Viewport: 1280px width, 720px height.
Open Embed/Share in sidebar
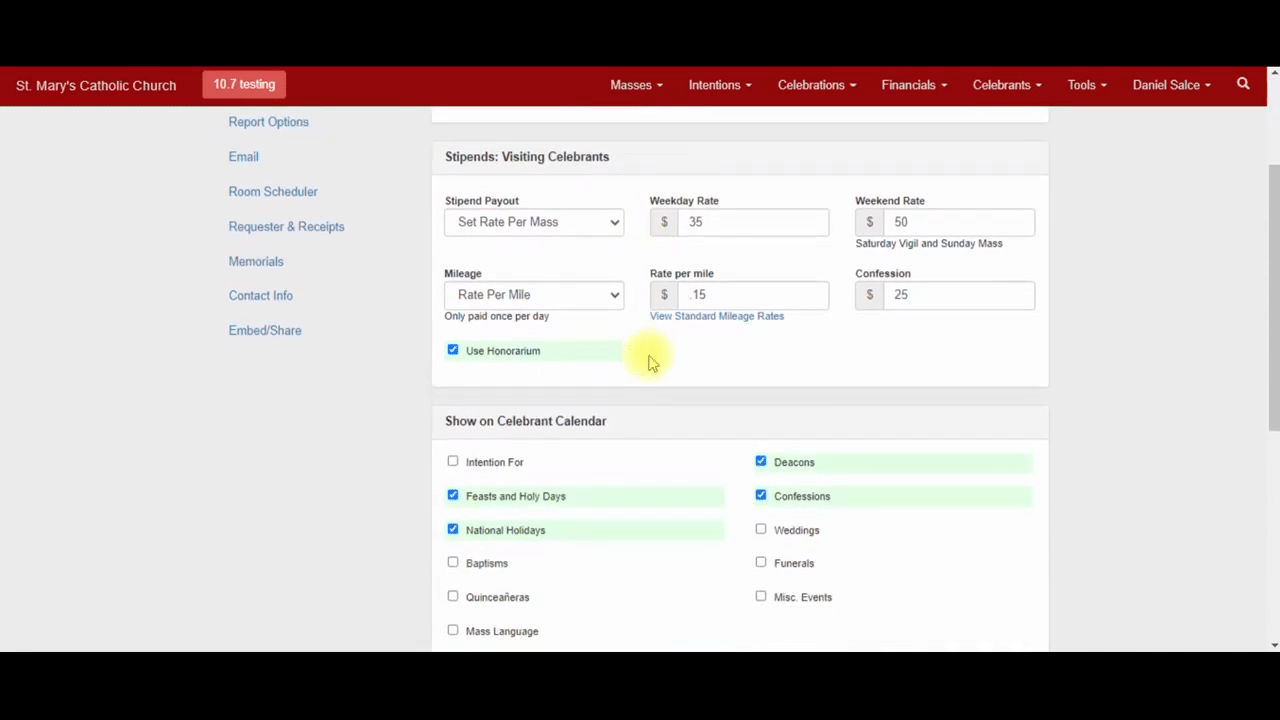click(x=265, y=331)
